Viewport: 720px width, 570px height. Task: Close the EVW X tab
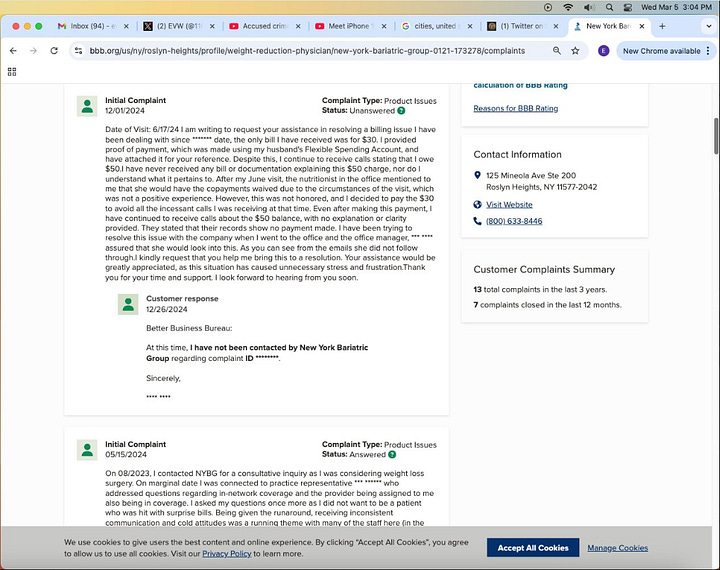pyautogui.click(x=212, y=26)
